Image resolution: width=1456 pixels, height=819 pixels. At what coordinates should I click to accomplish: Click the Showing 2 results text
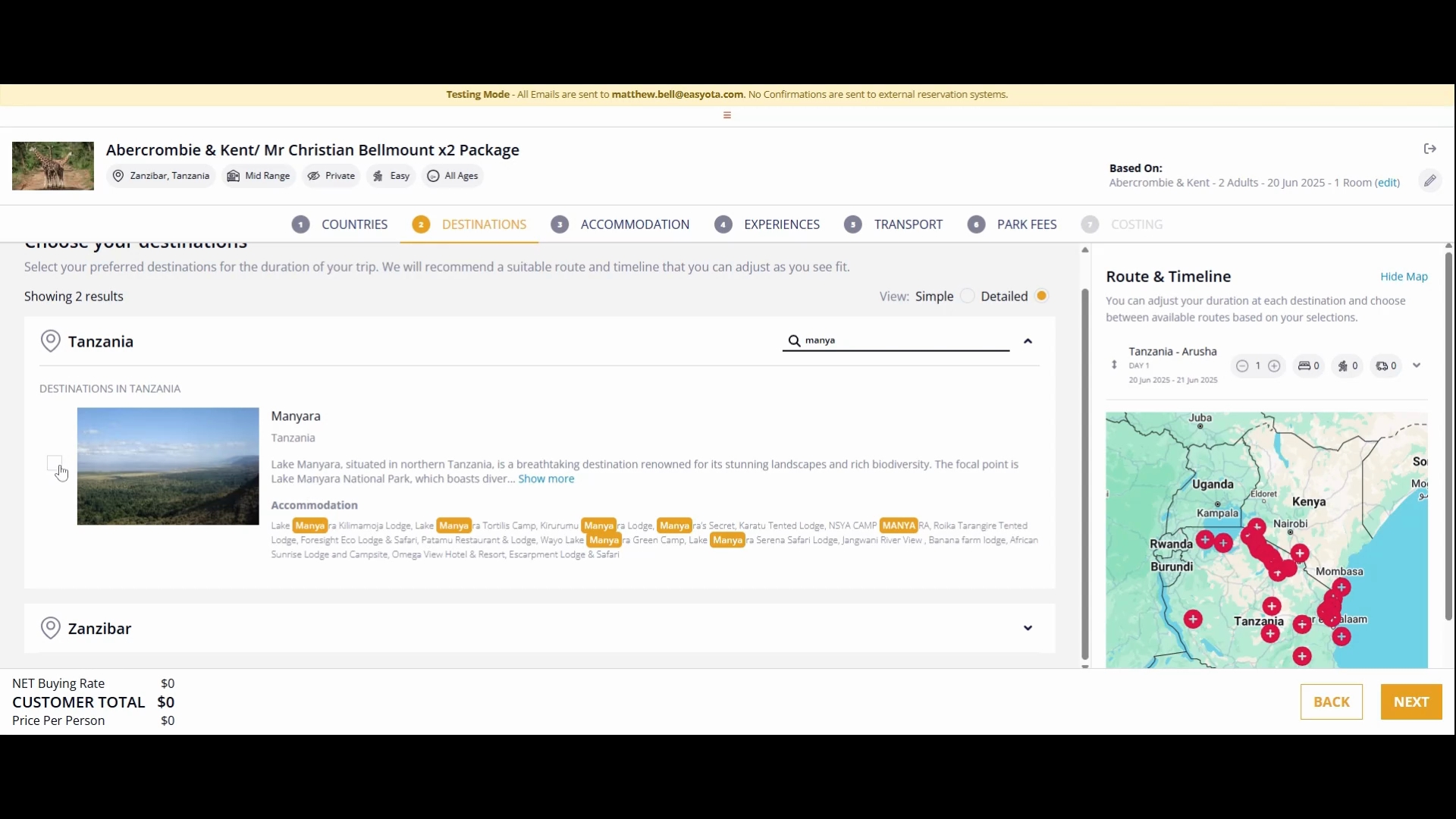click(74, 297)
